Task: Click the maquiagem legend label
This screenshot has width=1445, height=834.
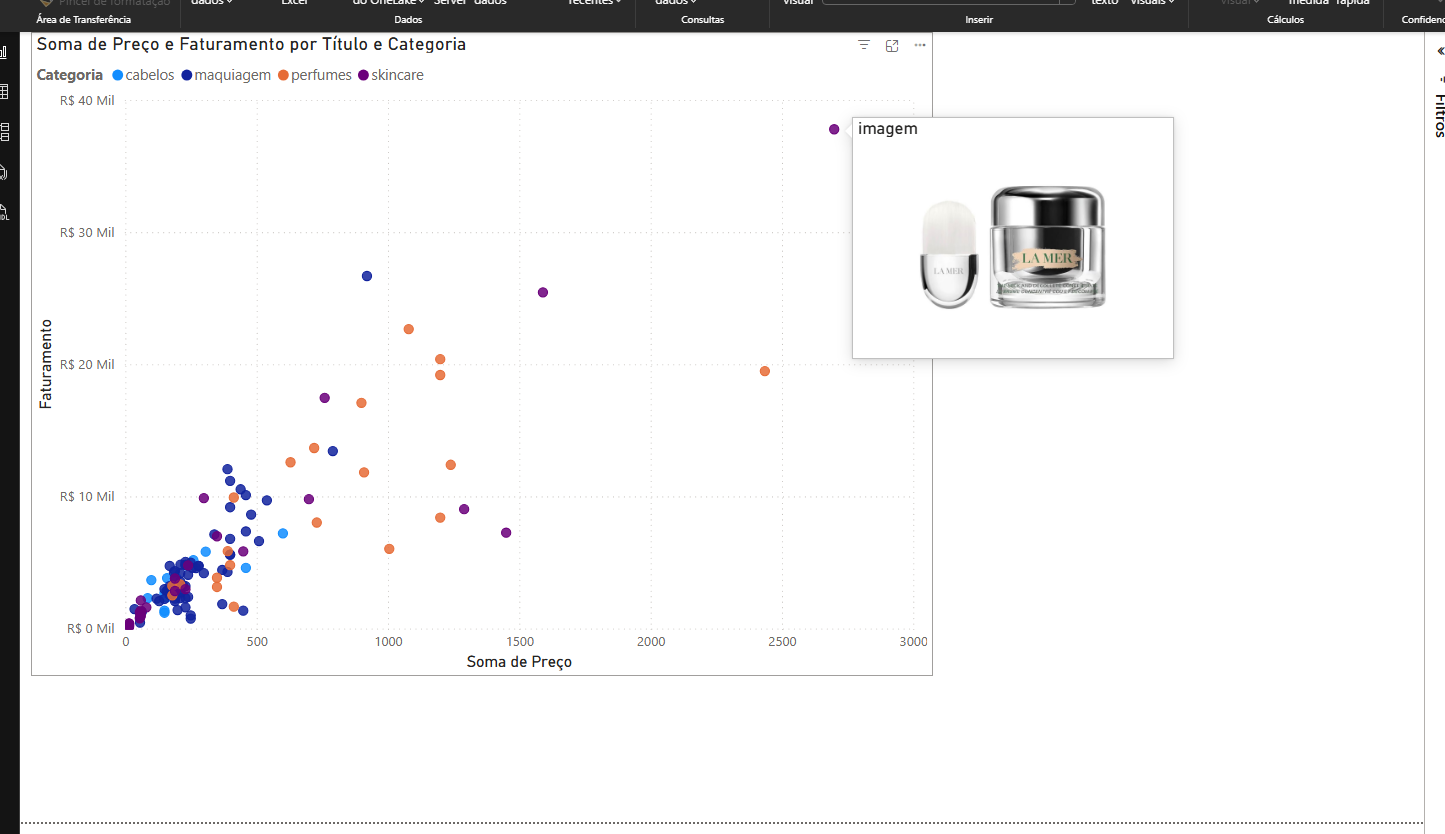Action: [x=233, y=75]
